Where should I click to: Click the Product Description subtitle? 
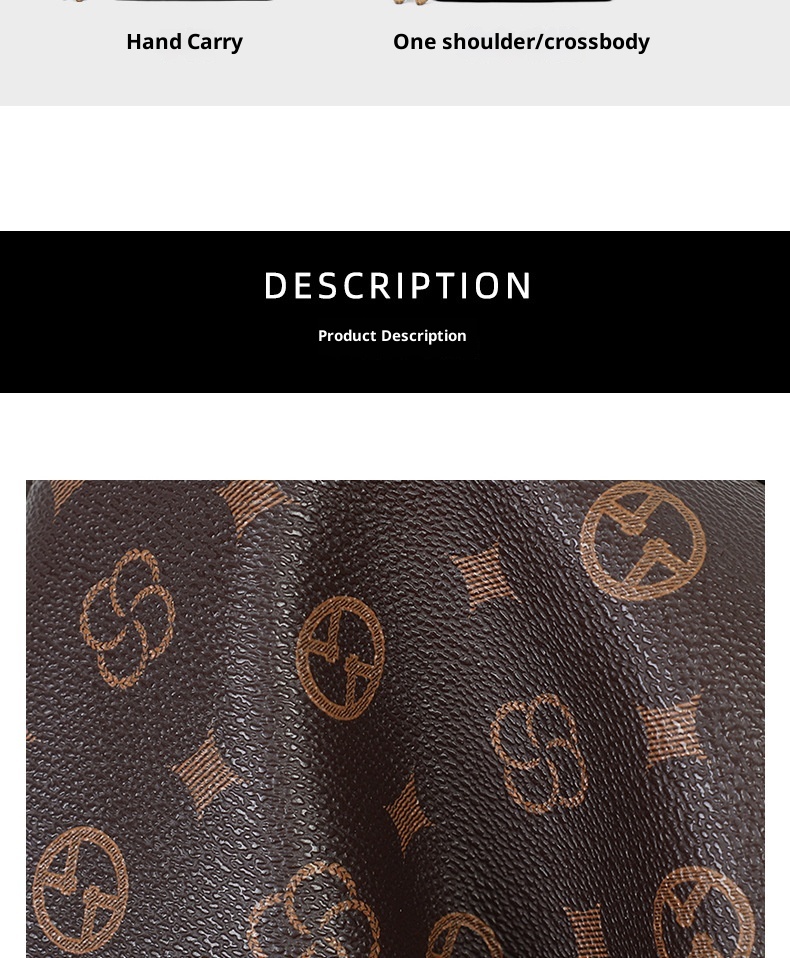[392, 336]
